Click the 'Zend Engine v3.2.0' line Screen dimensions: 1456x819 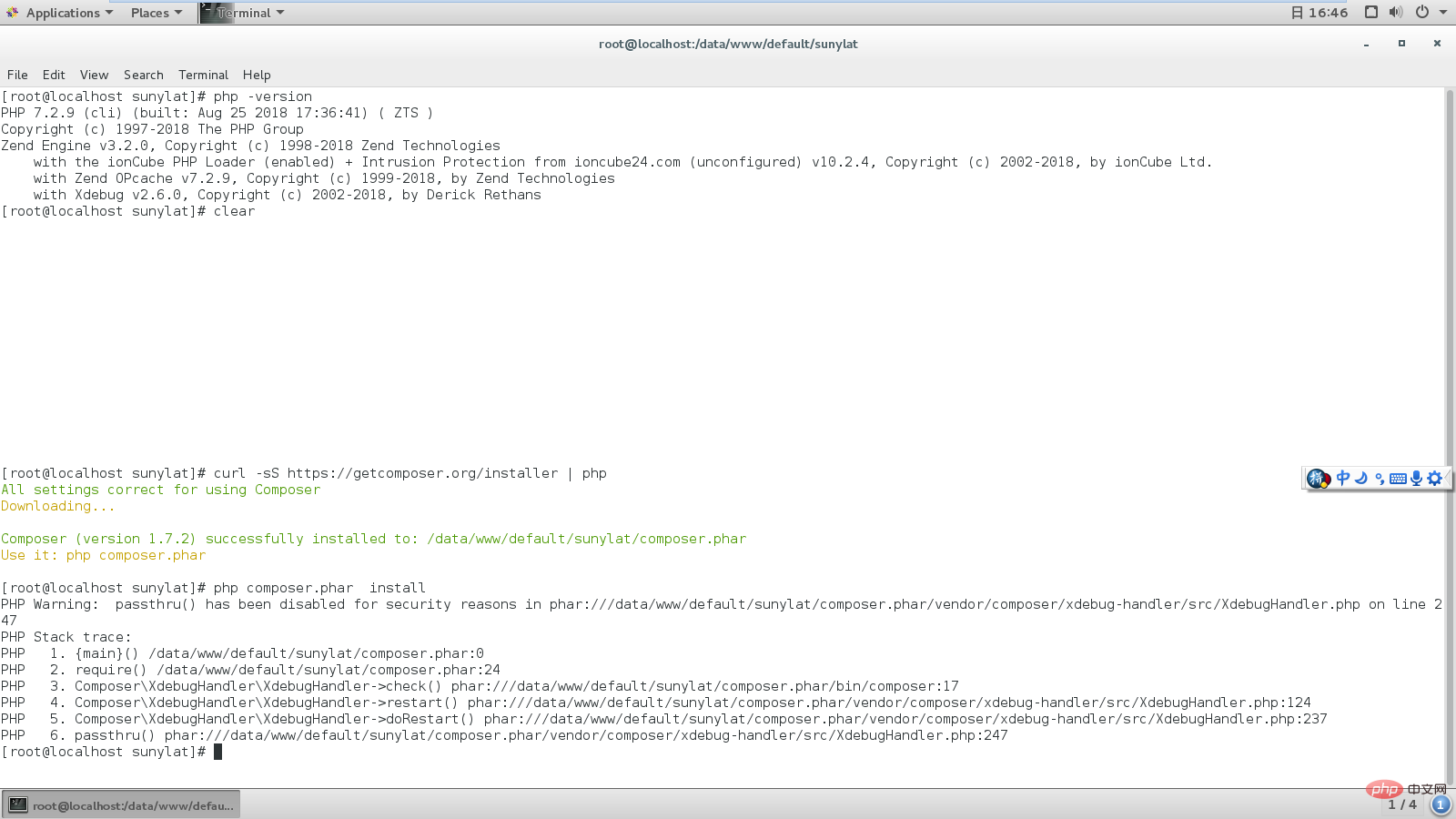click(x=250, y=146)
